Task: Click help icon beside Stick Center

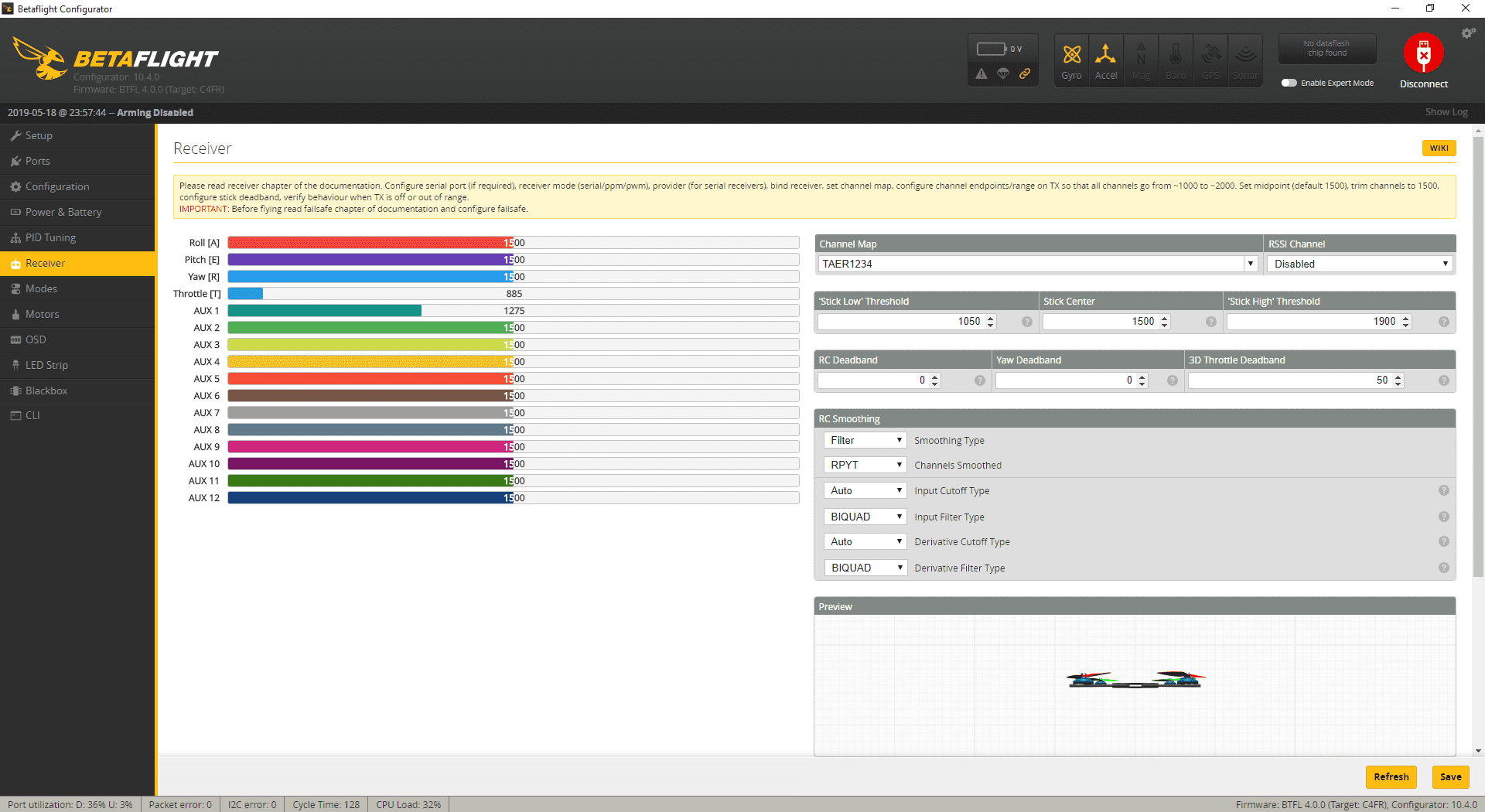Action: [x=1211, y=322]
